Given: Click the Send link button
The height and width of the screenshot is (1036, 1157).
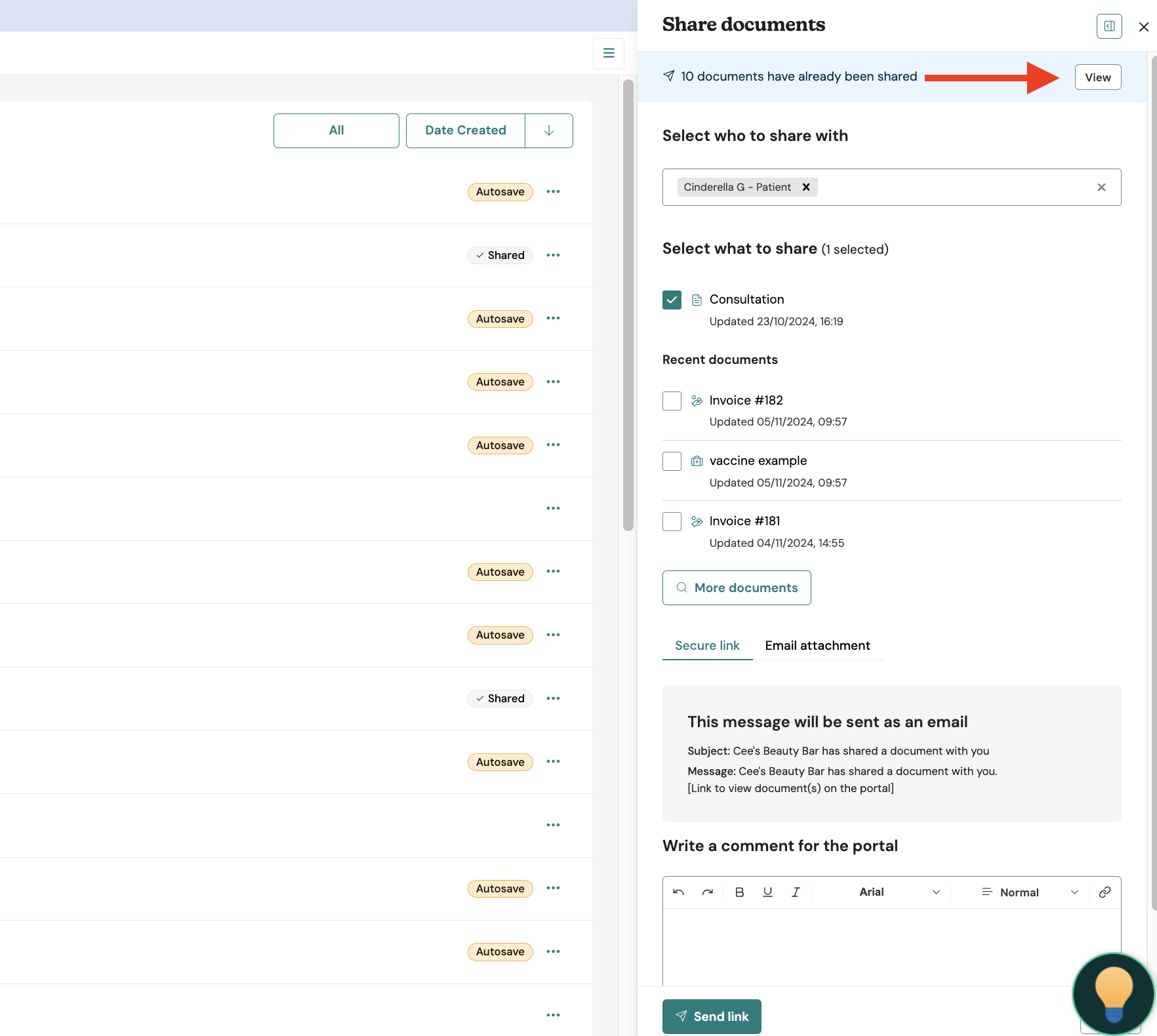Looking at the screenshot, I should (712, 1016).
